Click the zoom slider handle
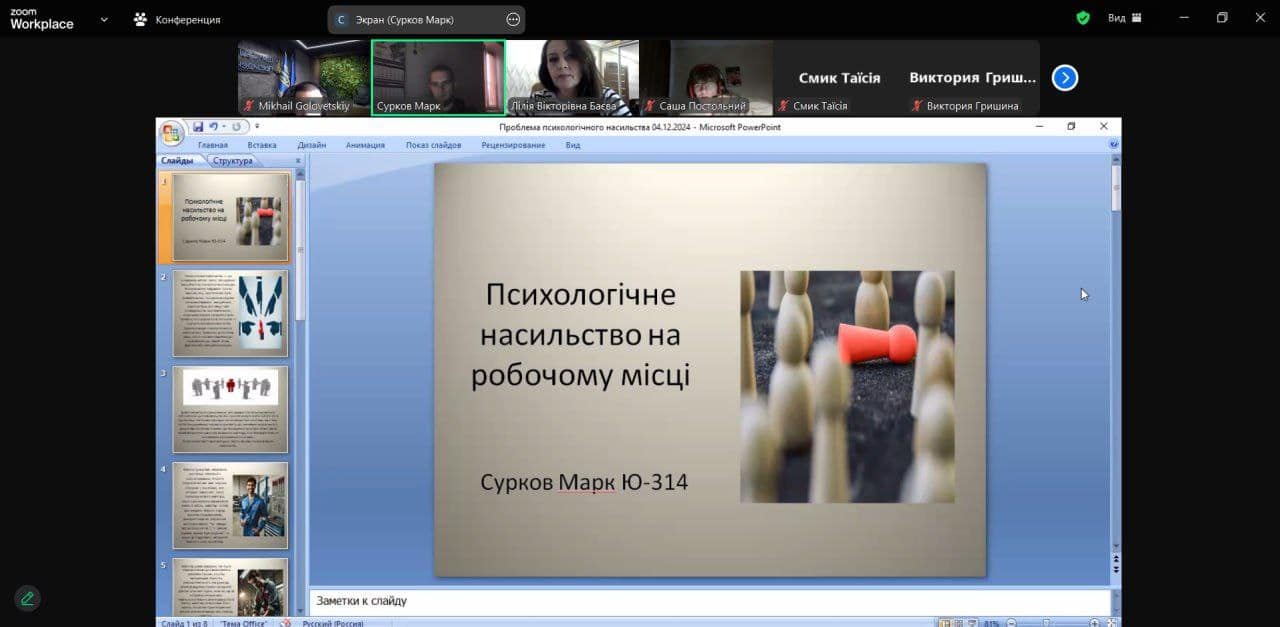Viewport: 1280px width, 627px height. coord(1046,623)
